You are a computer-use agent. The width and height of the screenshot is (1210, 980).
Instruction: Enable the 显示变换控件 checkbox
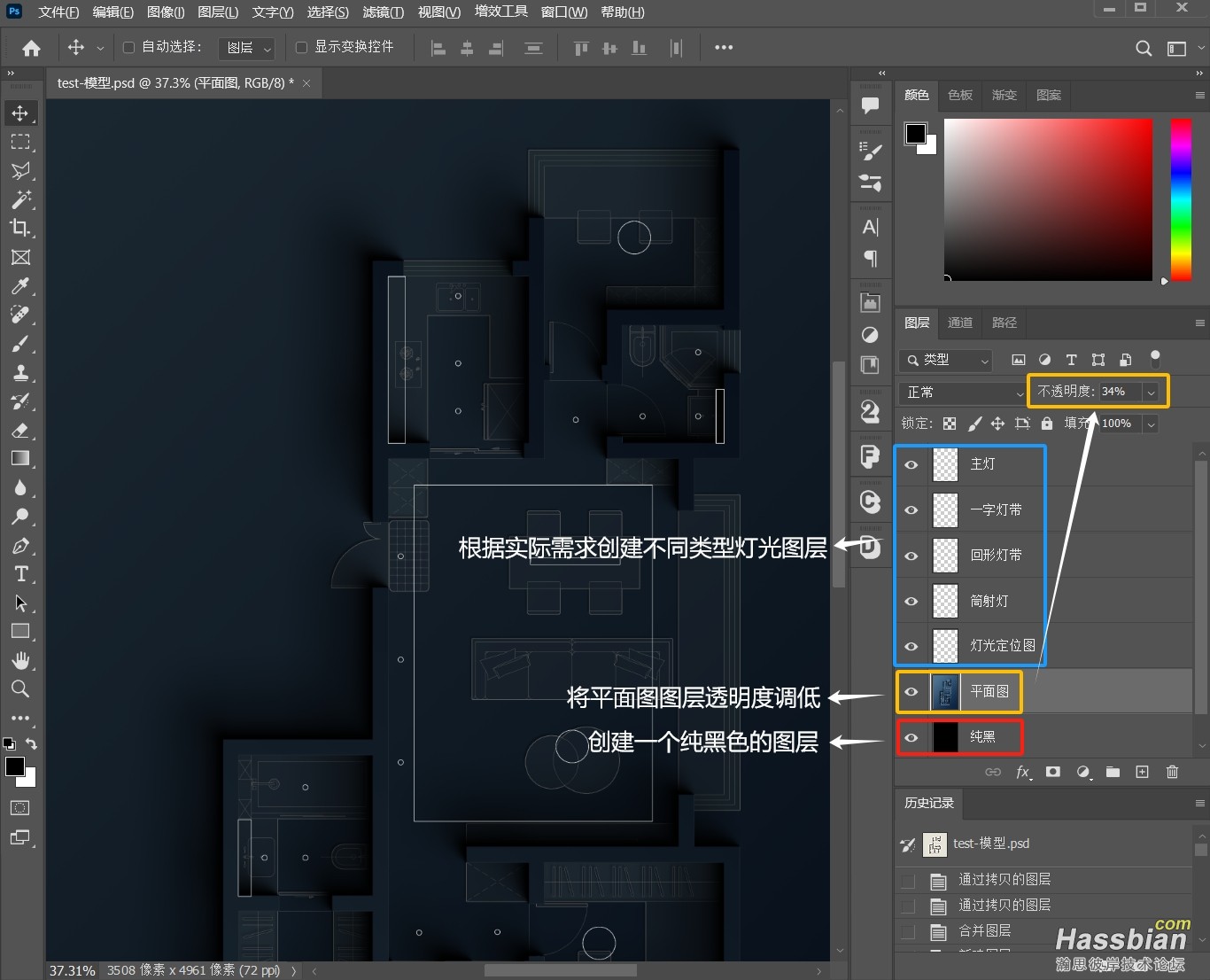pyautogui.click(x=301, y=47)
